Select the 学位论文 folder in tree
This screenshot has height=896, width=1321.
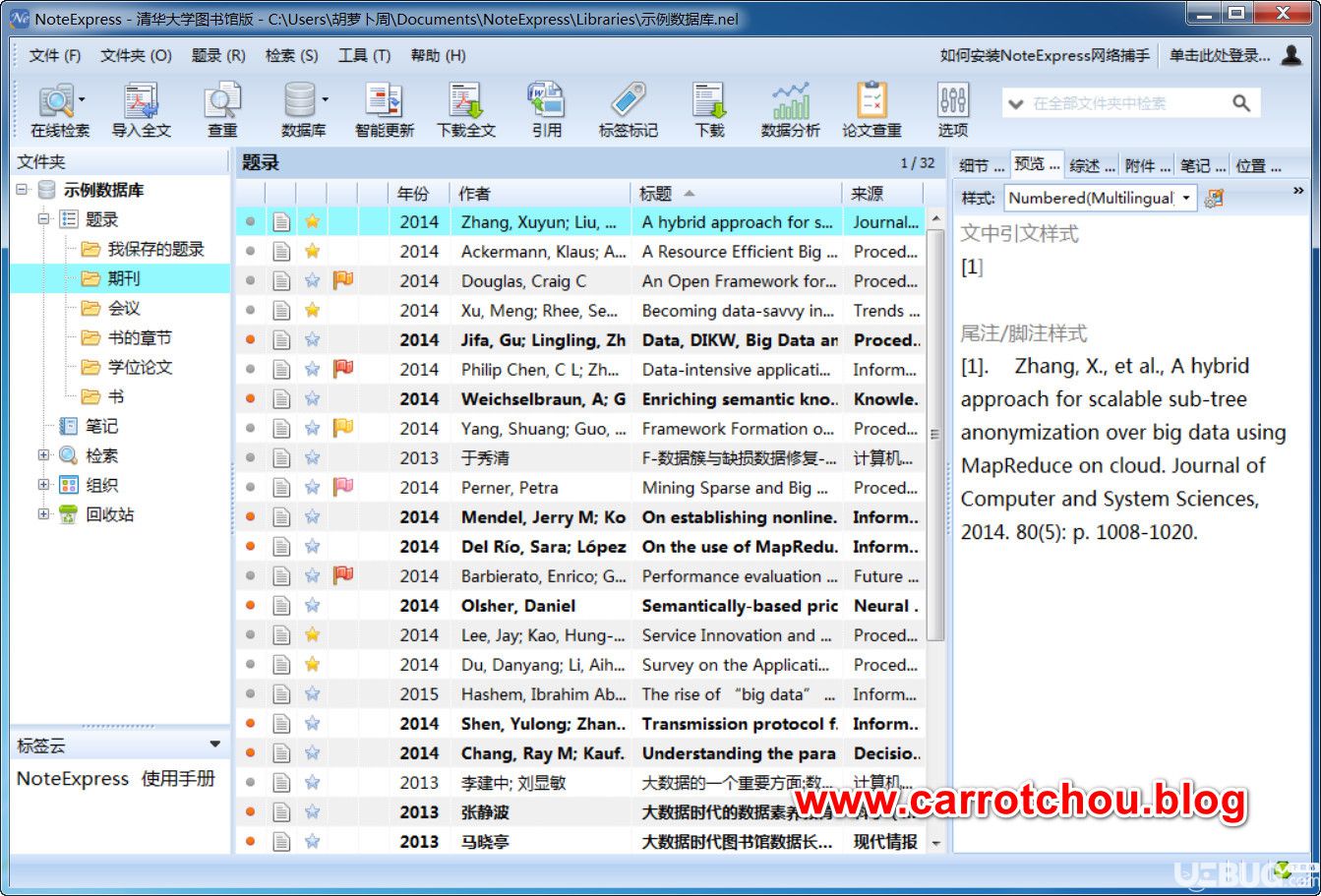[140, 367]
